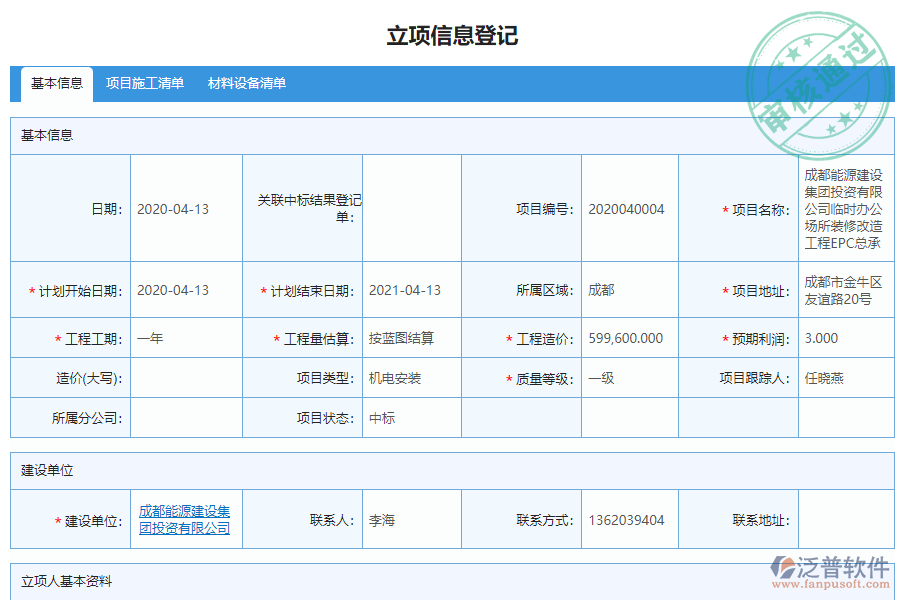
Task: Click the 联系方式 number 1362039404
Action: coord(629,518)
